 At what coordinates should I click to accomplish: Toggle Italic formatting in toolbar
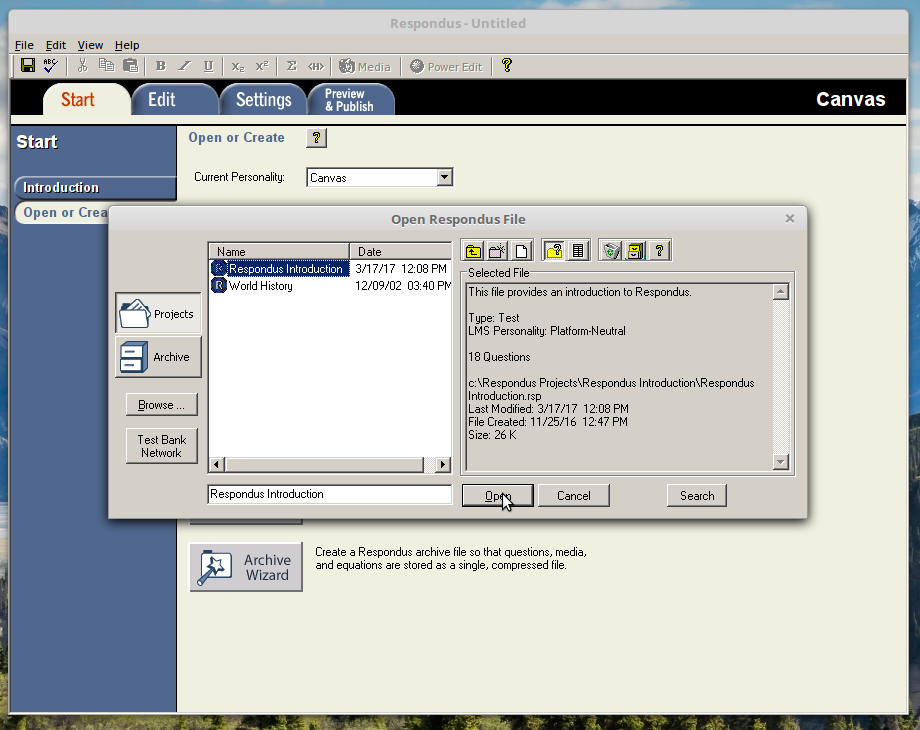coord(184,66)
